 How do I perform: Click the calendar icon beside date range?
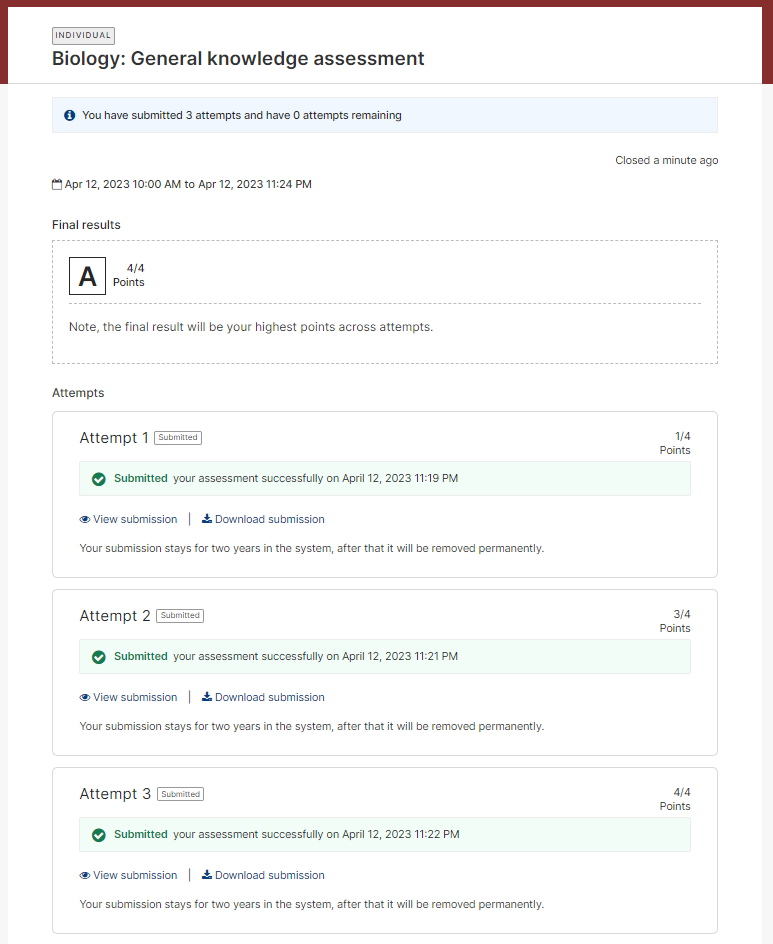point(57,184)
